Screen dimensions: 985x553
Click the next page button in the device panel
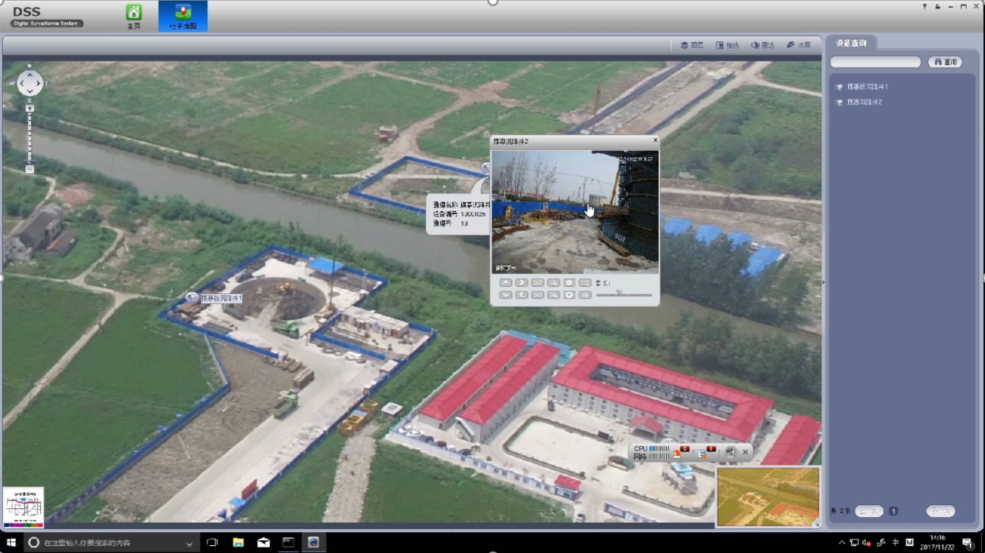tap(940, 512)
